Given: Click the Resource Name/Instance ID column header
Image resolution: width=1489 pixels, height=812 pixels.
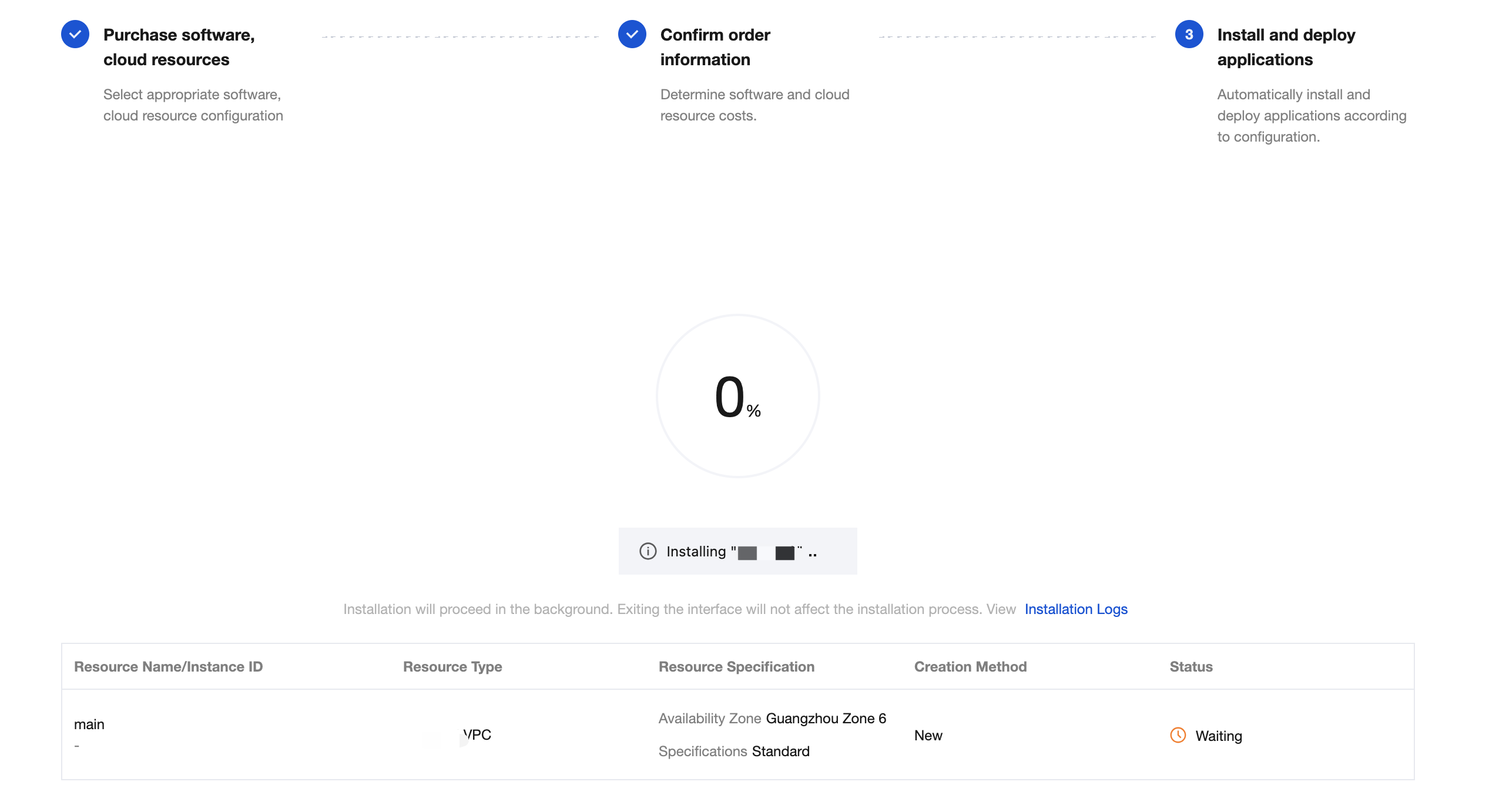Looking at the screenshot, I should coord(168,667).
